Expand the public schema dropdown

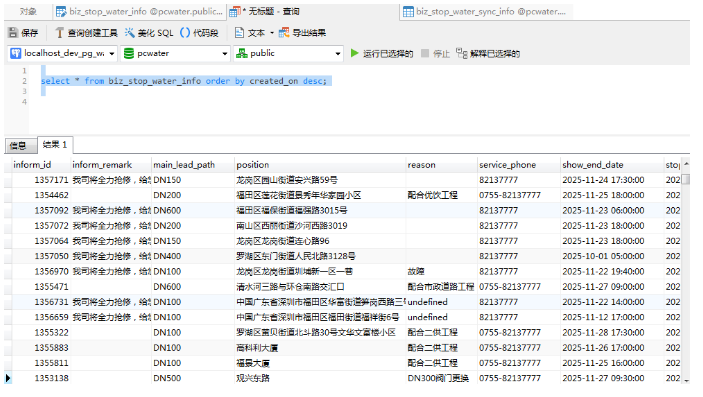pos(338,54)
